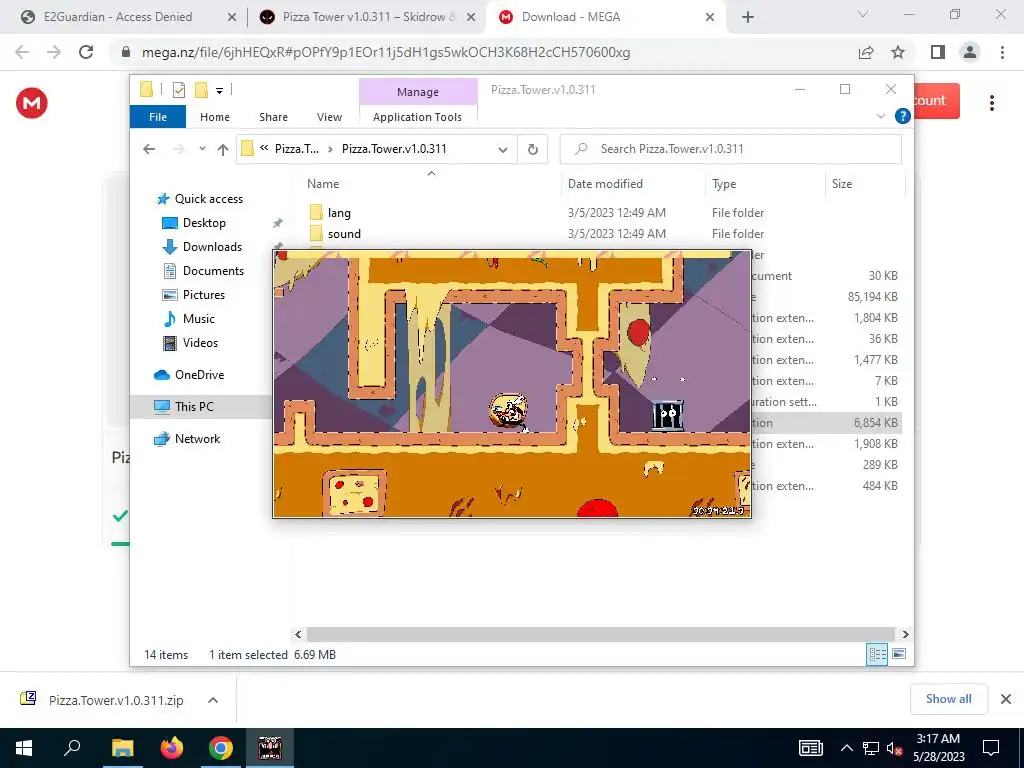Switch to the View ribbon tab
This screenshot has width=1024, height=768.
click(329, 117)
